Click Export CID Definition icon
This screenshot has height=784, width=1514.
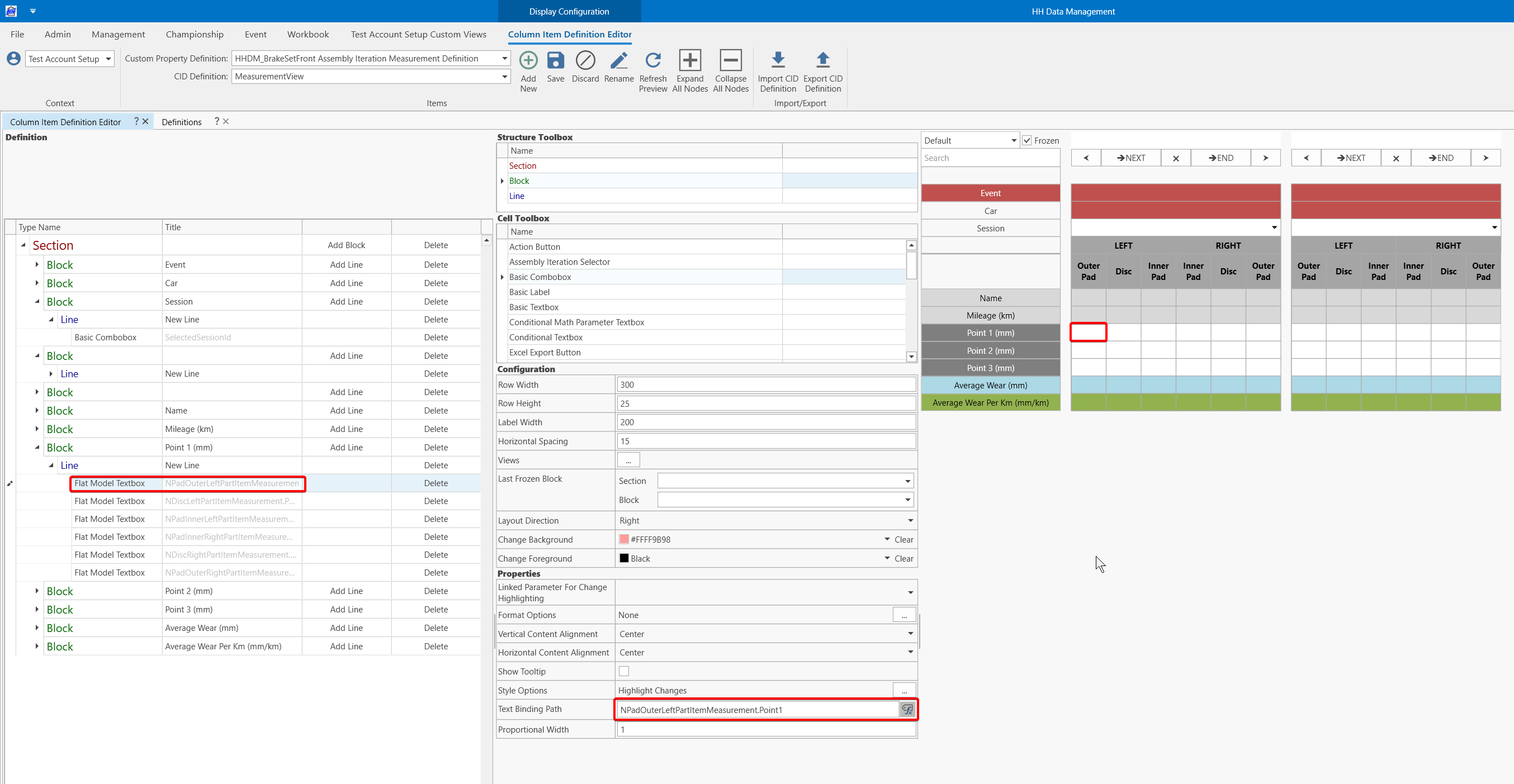coord(822,60)
